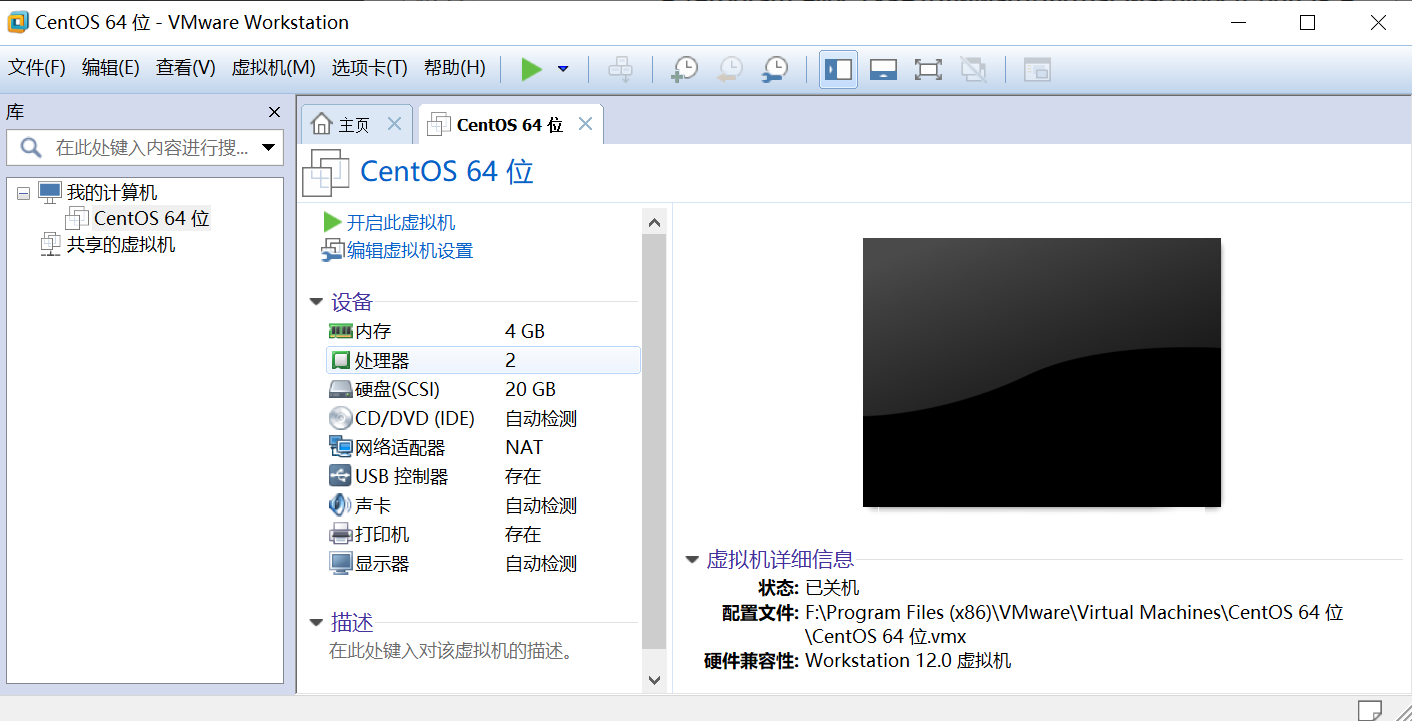This screenshot has width=1412, height=721.
Task: Click the 已关机 status text
Action: [x=832, y=587]
